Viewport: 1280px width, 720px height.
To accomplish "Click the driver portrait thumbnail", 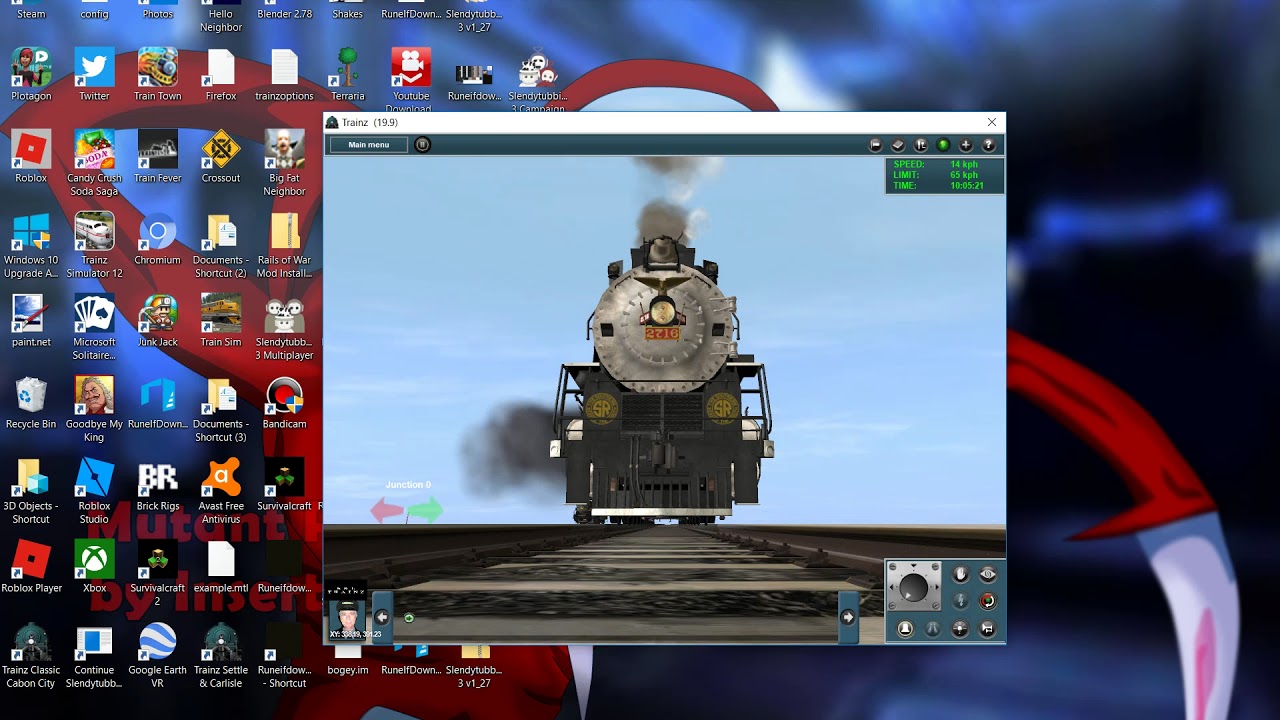I will (347, 619).
